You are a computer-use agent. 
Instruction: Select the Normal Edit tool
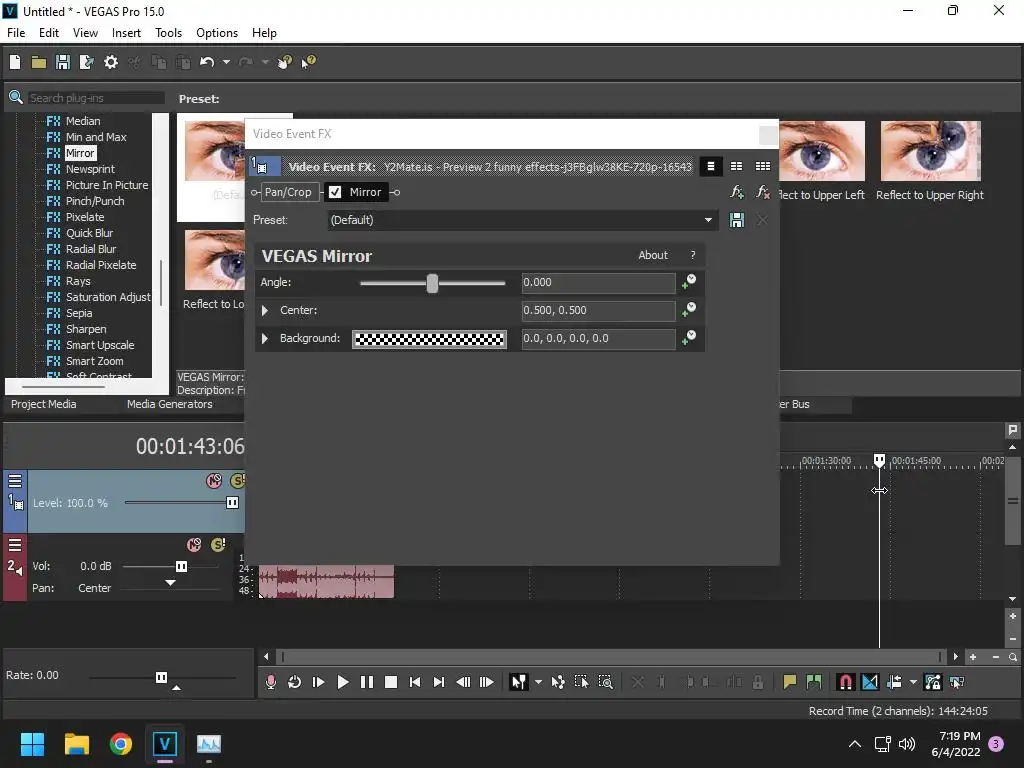pyautogui.click(x=519, y=682)
